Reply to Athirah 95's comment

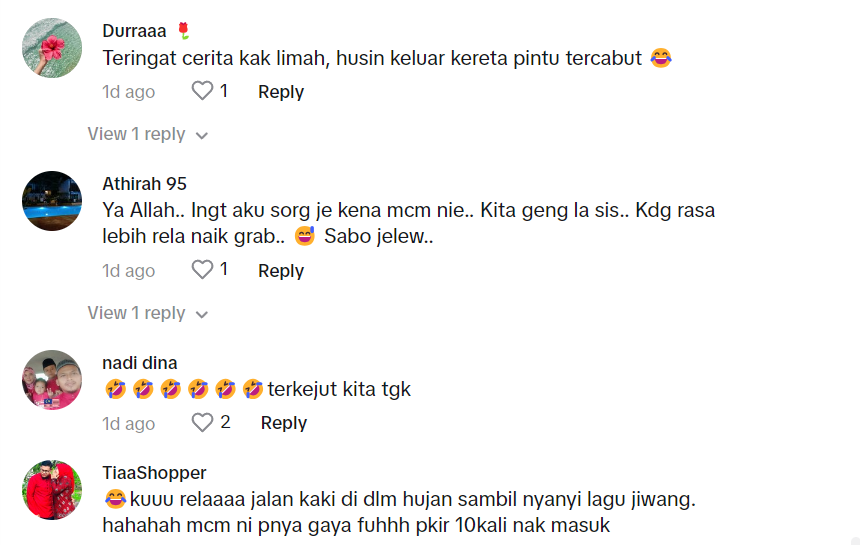pos(280,271)
